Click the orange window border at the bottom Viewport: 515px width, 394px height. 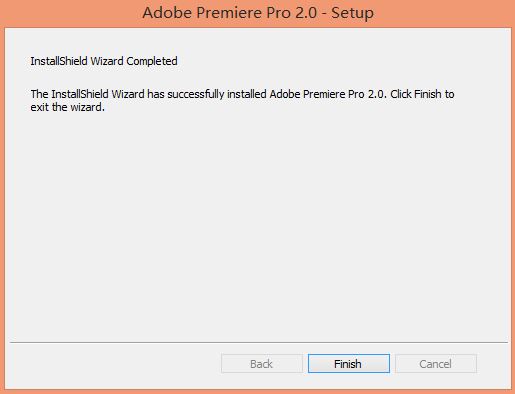[x=257, y=392]
